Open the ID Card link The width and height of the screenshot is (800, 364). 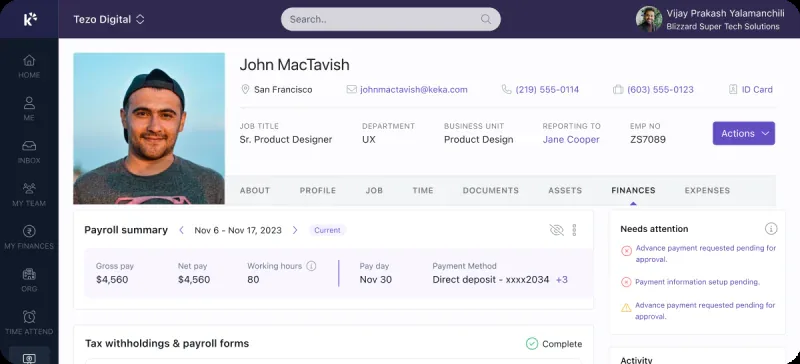(757, 89)
